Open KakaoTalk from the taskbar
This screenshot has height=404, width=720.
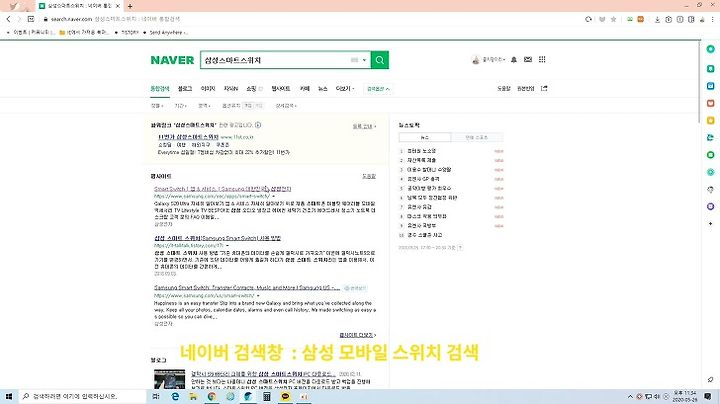point(285,396)
